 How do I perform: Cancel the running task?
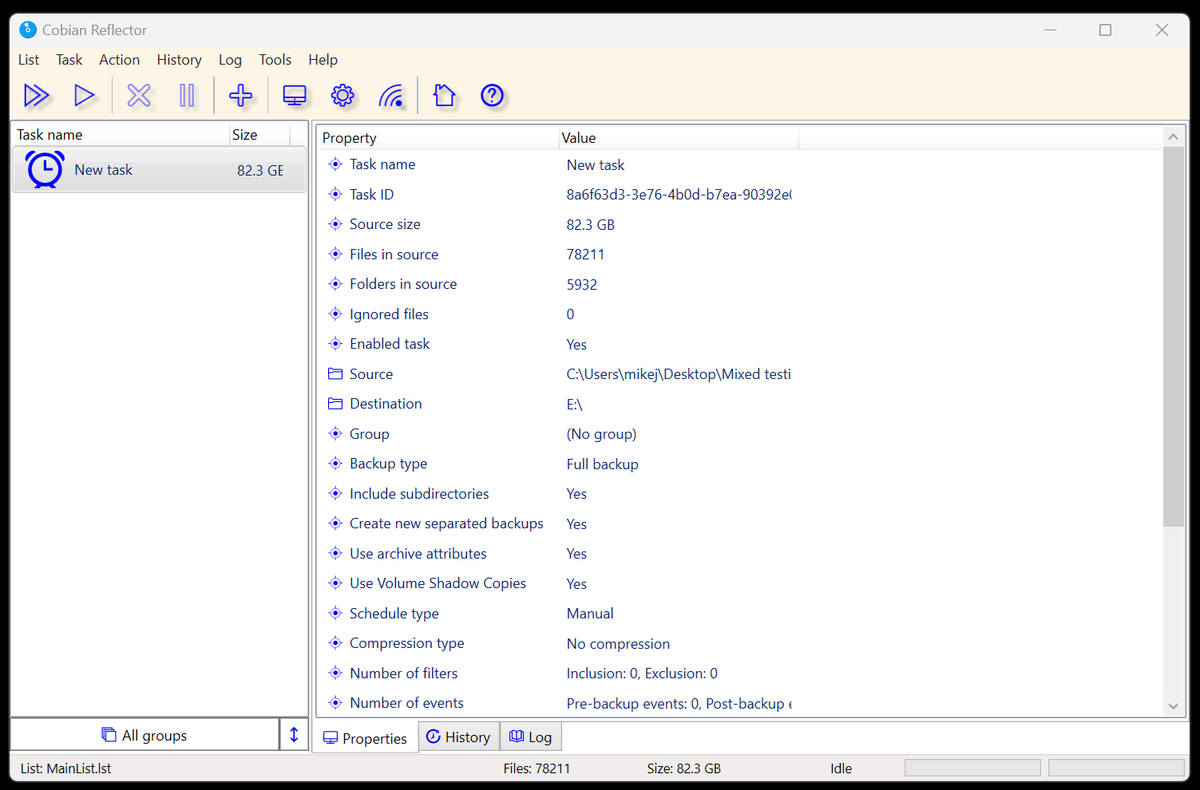point(138,95)
